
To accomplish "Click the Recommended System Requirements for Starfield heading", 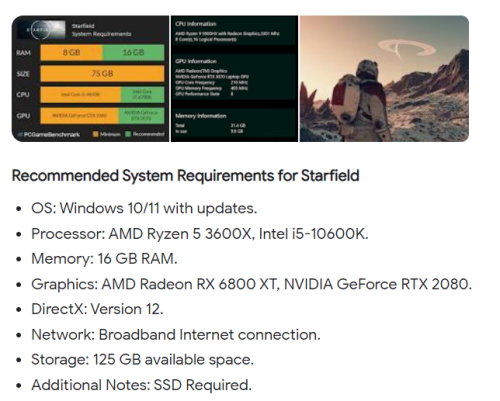I will point(186,176).
